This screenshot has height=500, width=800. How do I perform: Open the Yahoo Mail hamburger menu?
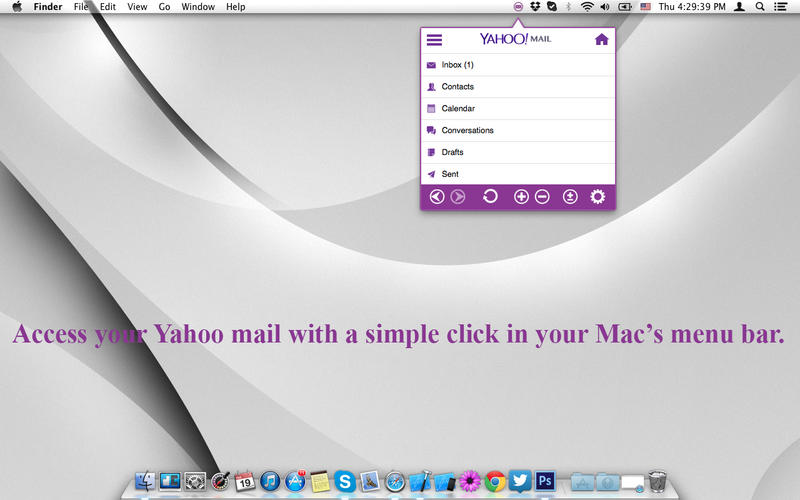pos(434,40)
